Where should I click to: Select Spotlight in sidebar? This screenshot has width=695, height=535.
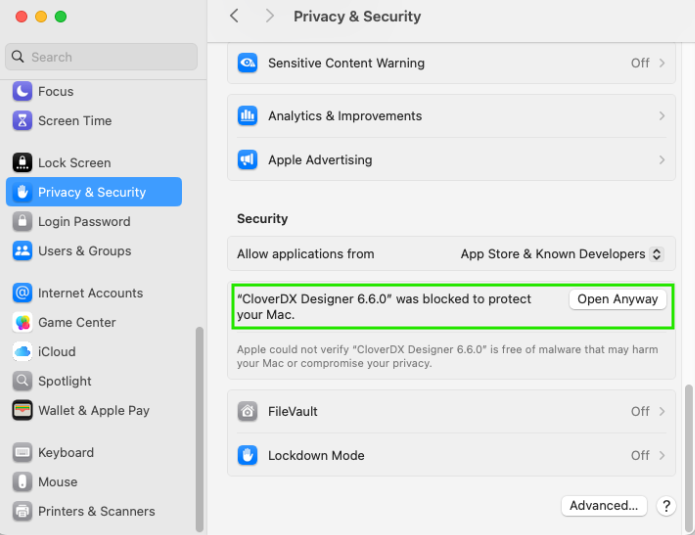coord(94,381)
